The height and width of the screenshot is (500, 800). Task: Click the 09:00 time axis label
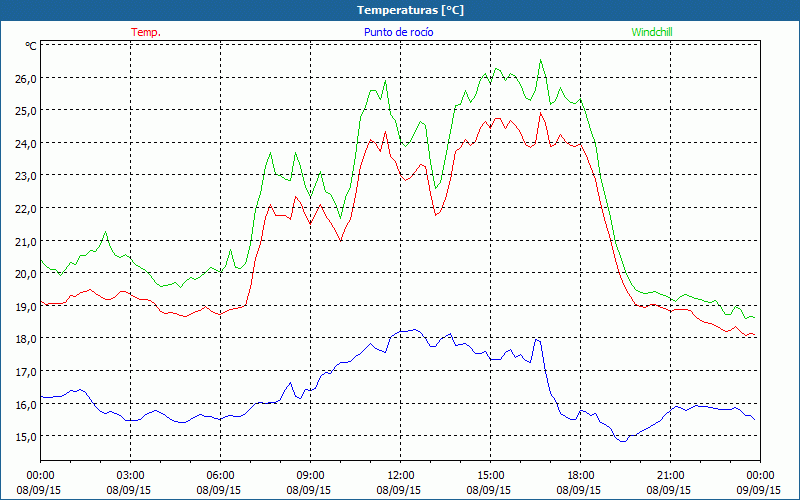[x=310, y=476]
